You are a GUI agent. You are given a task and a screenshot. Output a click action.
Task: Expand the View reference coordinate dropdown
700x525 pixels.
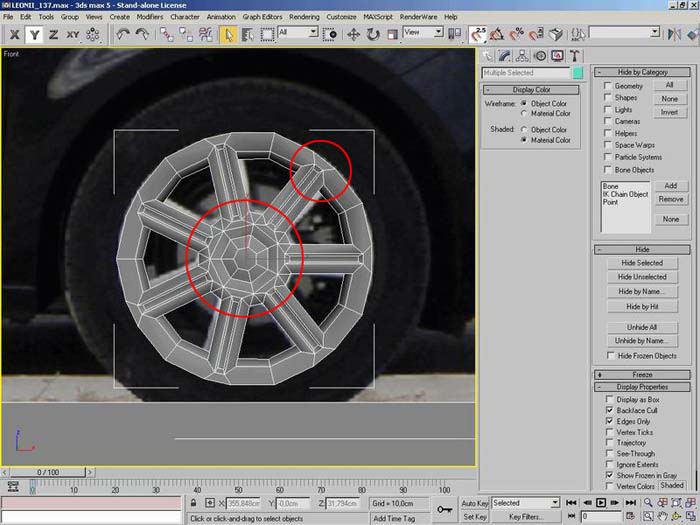(x=423, y=33)
